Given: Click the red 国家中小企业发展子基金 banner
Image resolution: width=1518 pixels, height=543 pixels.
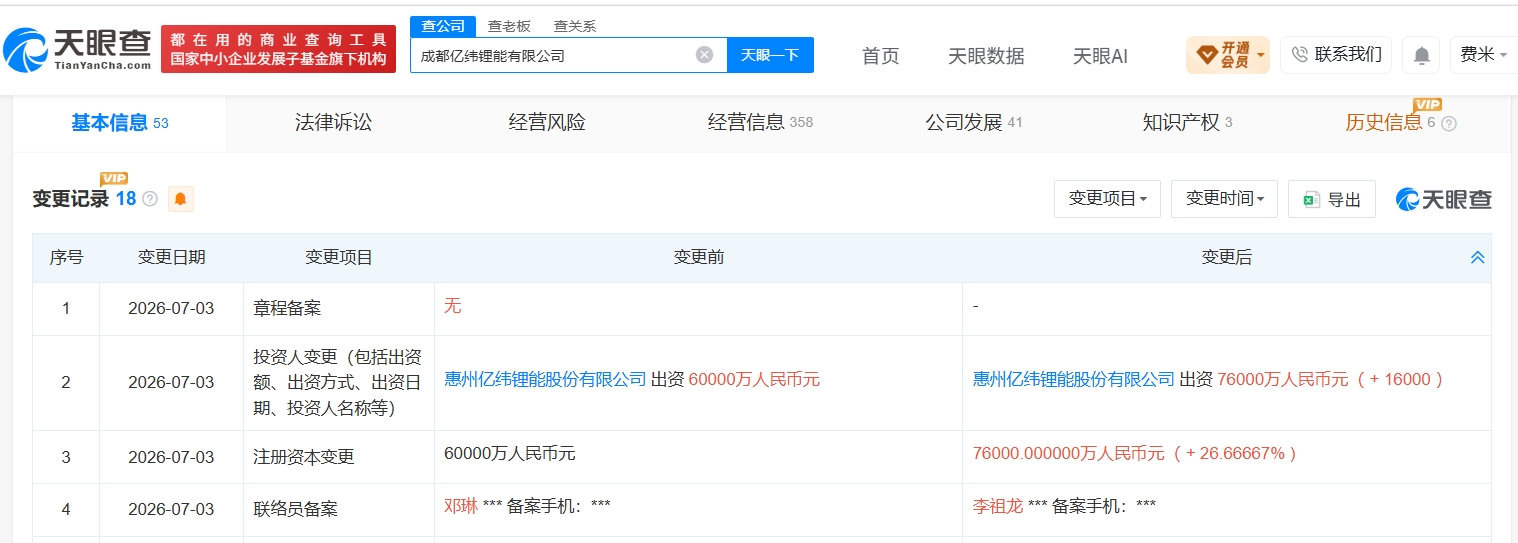Looking at the screenshot, I should 278,49.
